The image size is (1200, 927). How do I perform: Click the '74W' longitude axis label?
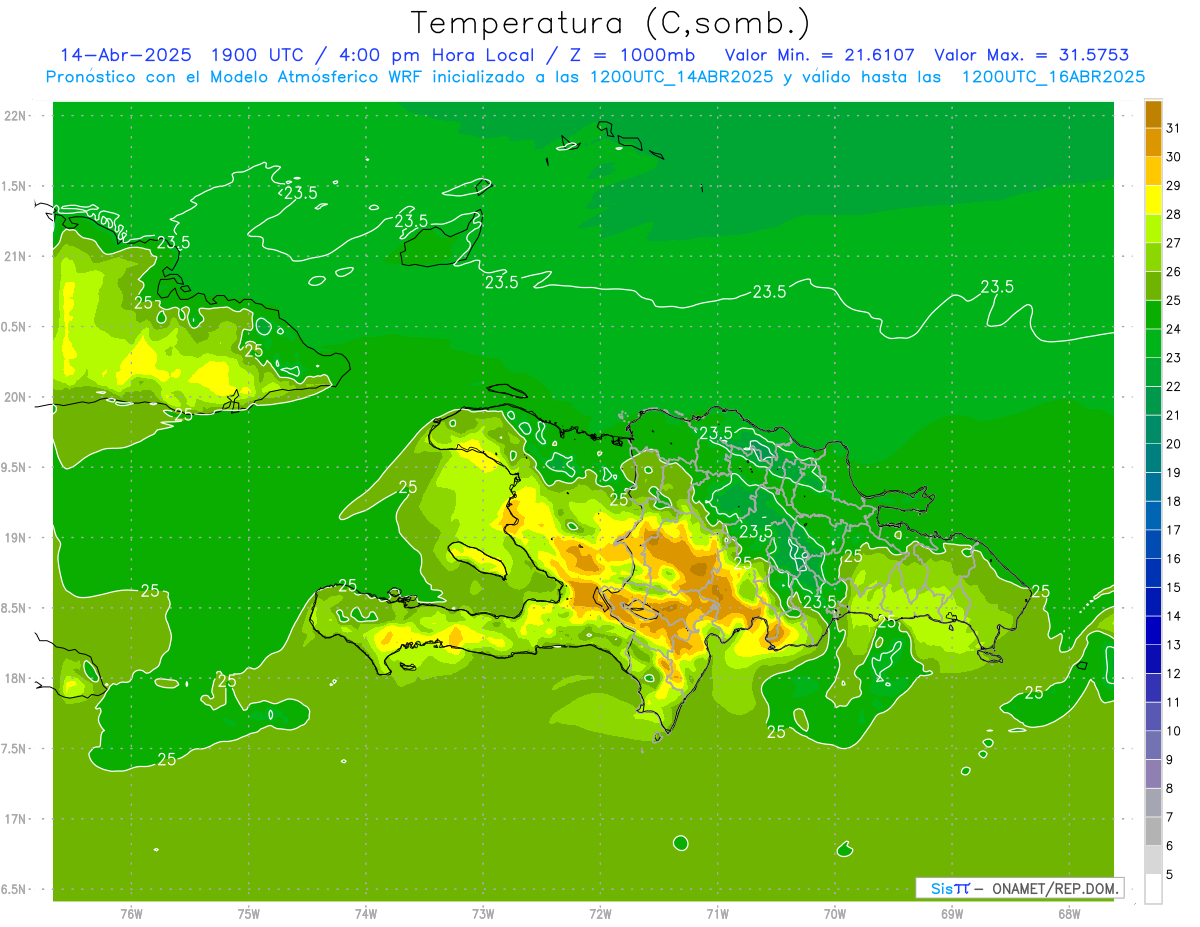click(366, 913)
